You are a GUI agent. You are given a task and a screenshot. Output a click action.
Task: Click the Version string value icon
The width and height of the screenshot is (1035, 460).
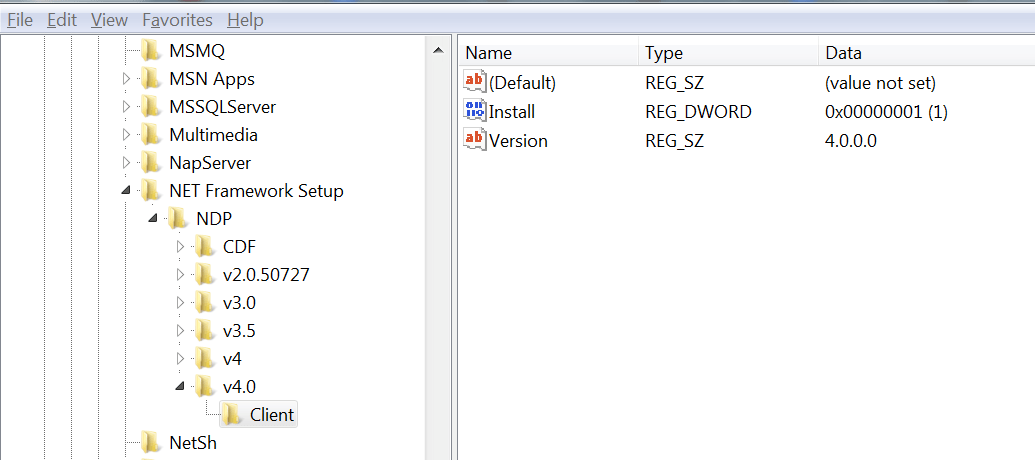click(474, 141)
